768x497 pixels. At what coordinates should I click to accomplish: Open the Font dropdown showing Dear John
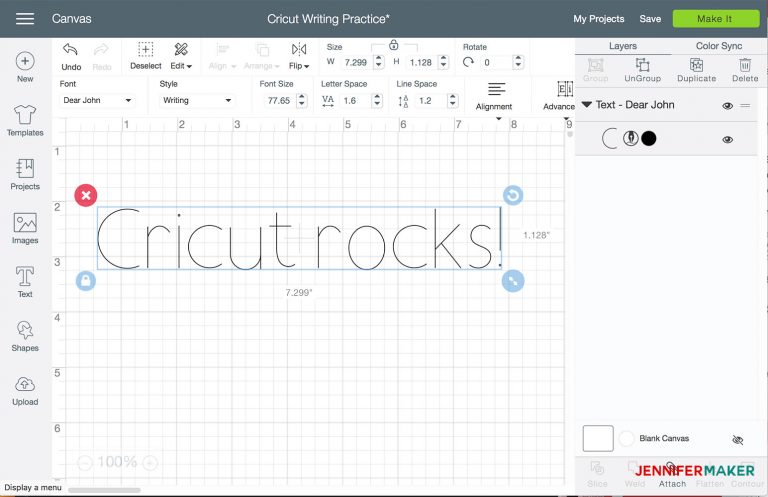[97, 100]
